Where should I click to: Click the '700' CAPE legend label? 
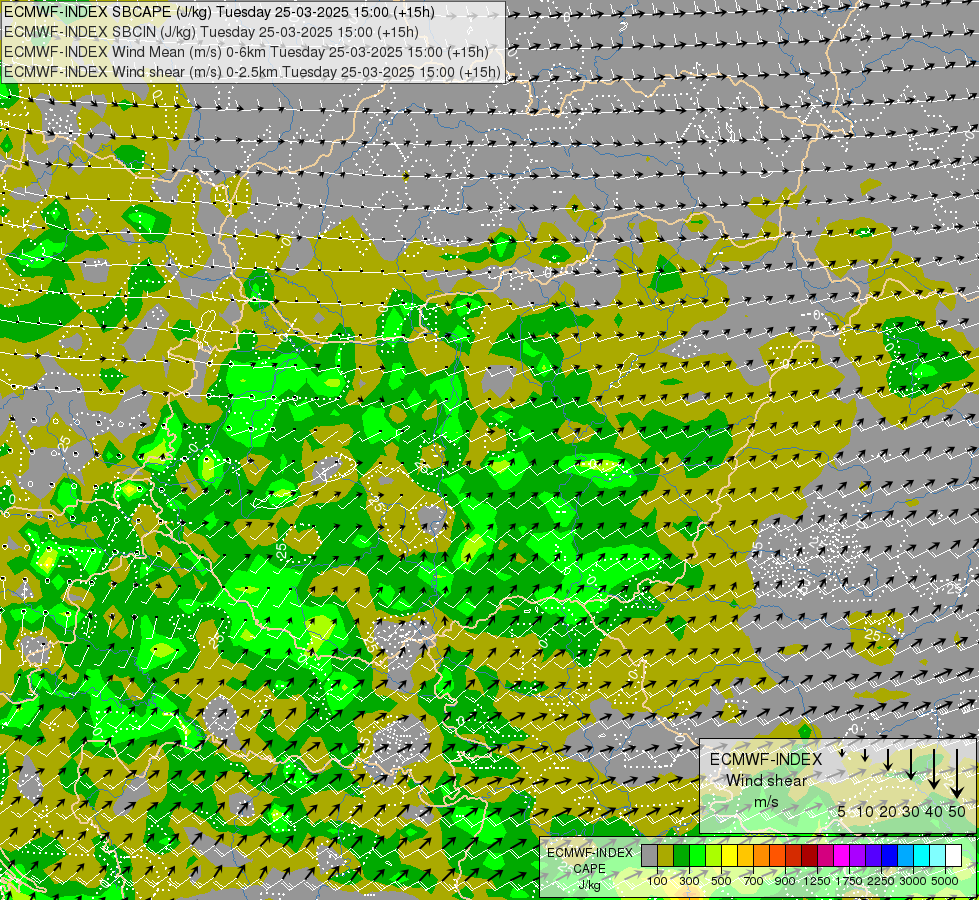point(754,882)
